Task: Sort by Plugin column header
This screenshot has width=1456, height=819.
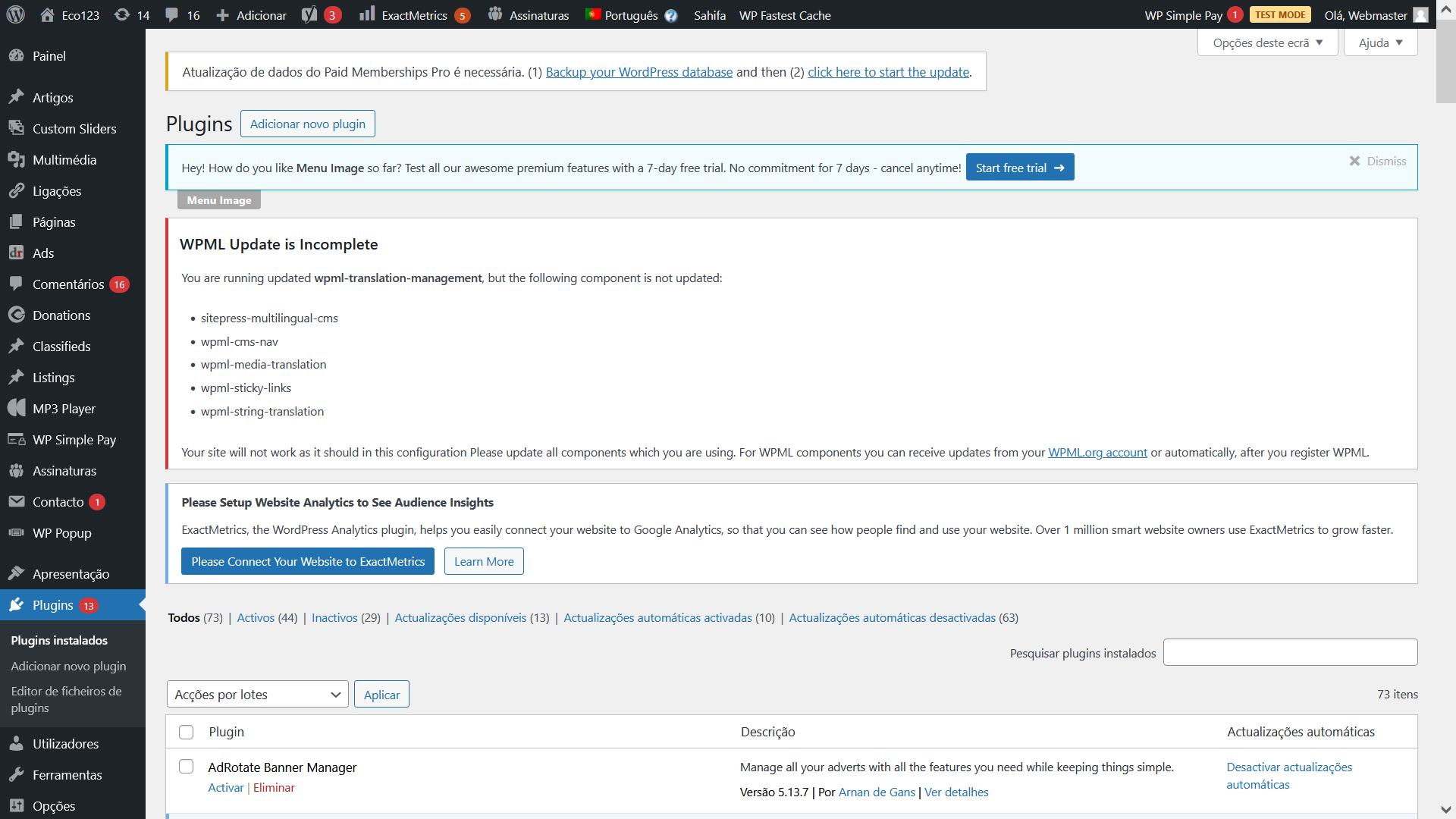Action: 226,732
